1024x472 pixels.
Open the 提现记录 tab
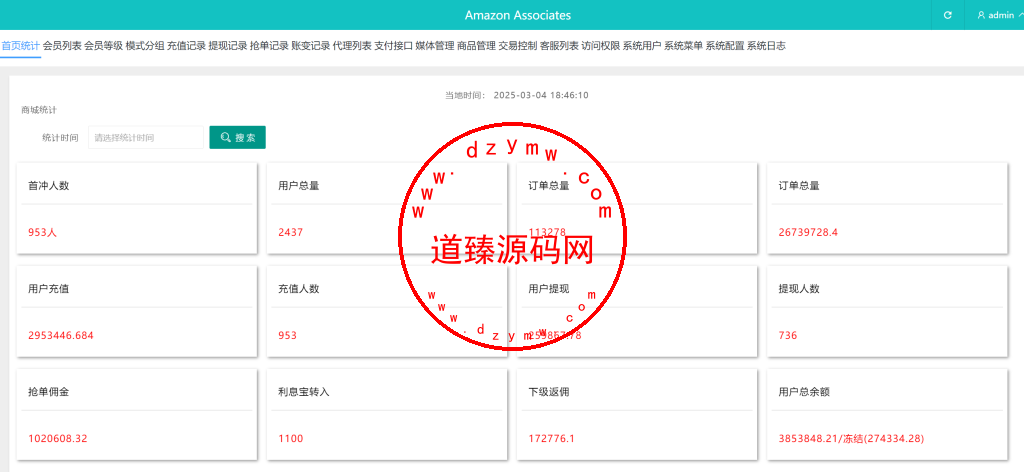click(x=228, y=46)
